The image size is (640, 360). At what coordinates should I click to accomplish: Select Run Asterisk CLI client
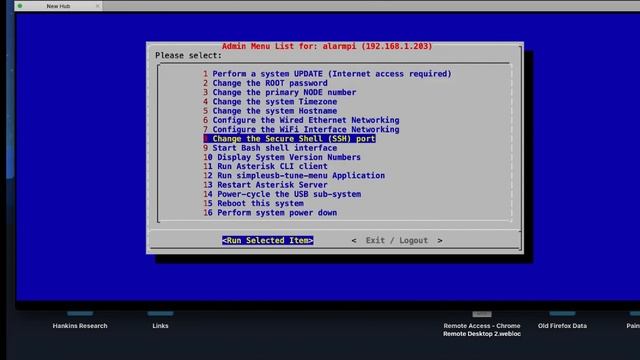[x=265, y=167]
